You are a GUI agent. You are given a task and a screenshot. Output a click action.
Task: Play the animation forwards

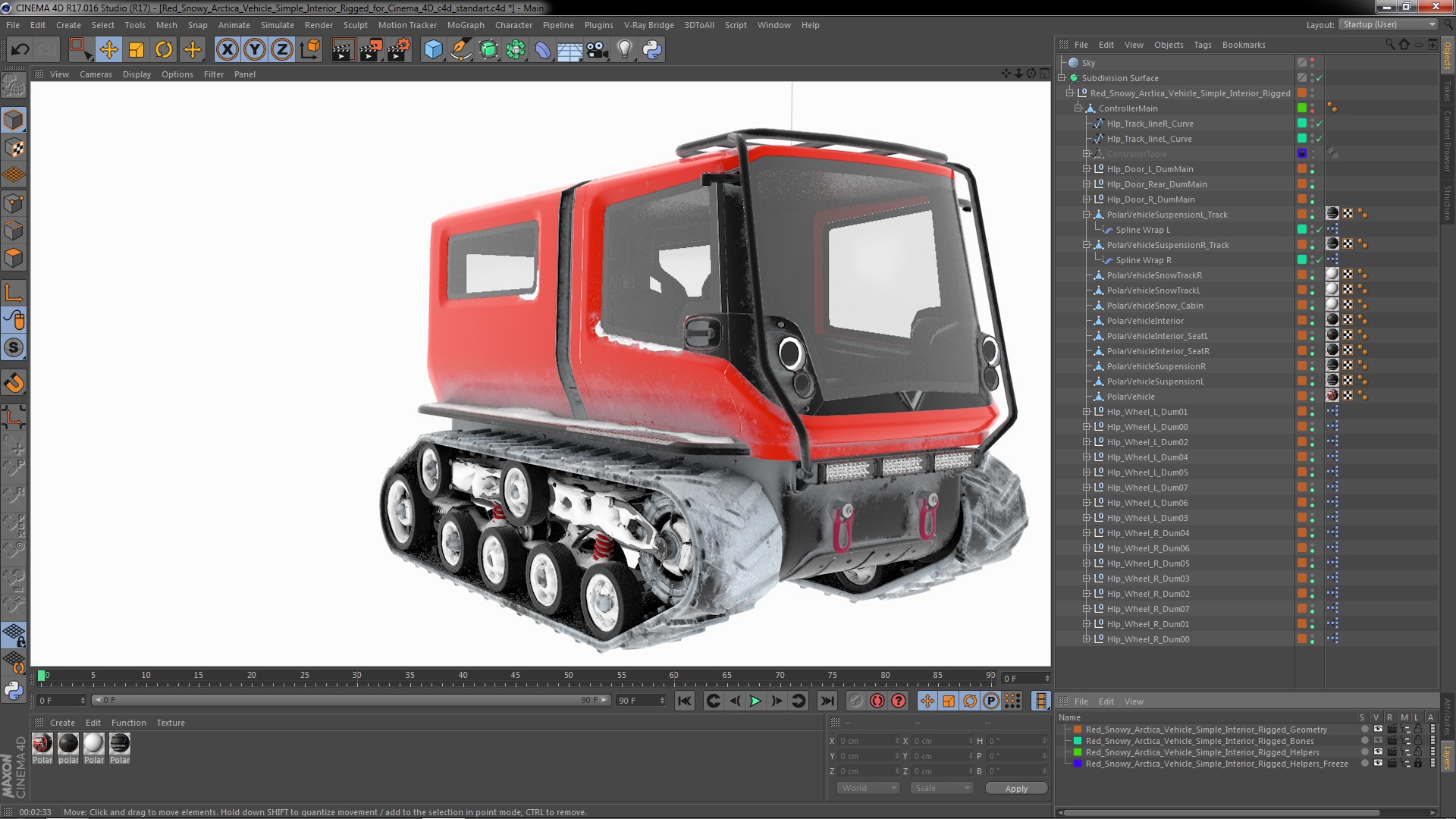point(755,701)
